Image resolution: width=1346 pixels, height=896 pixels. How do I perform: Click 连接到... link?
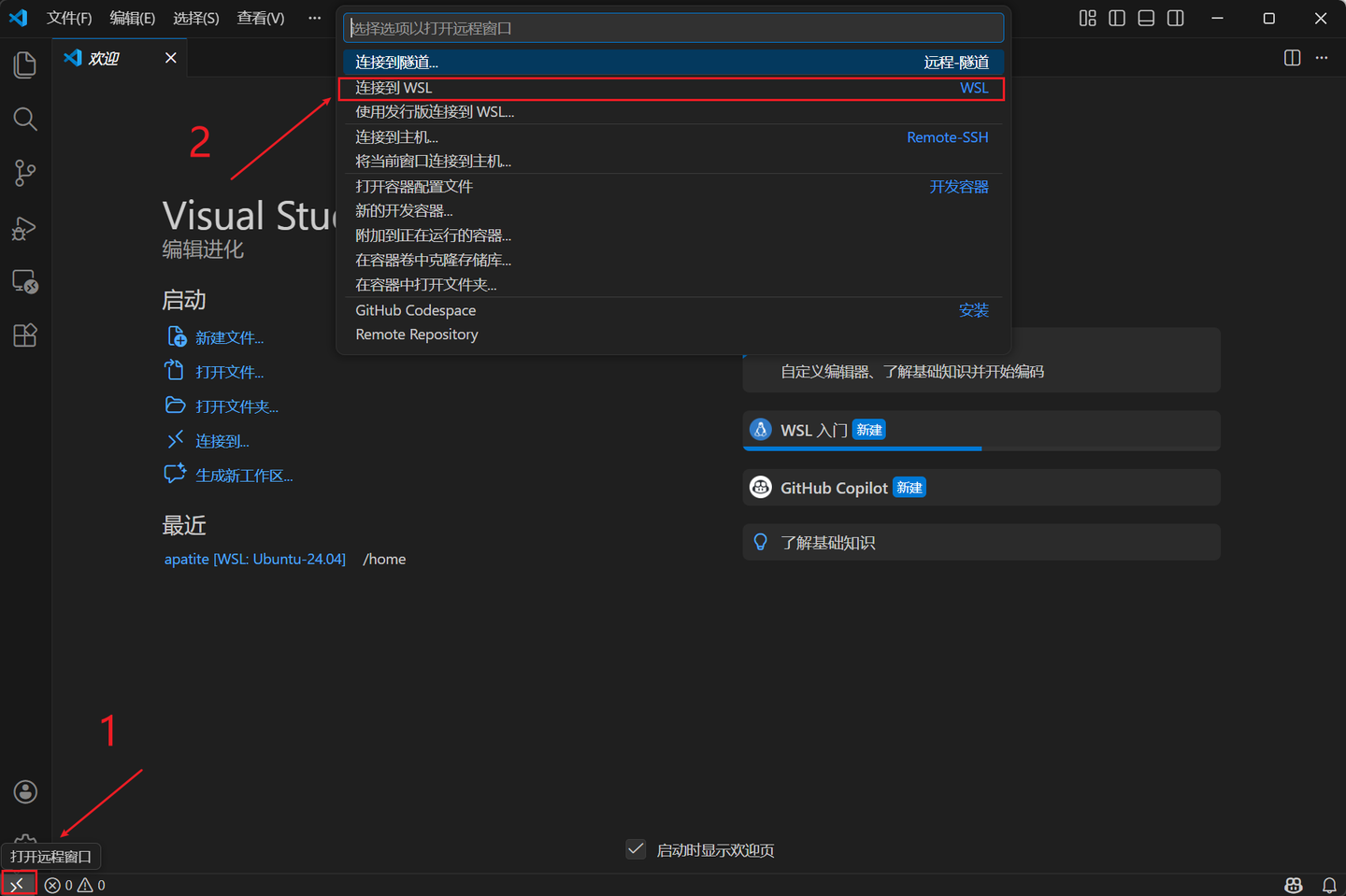point(222,441)
